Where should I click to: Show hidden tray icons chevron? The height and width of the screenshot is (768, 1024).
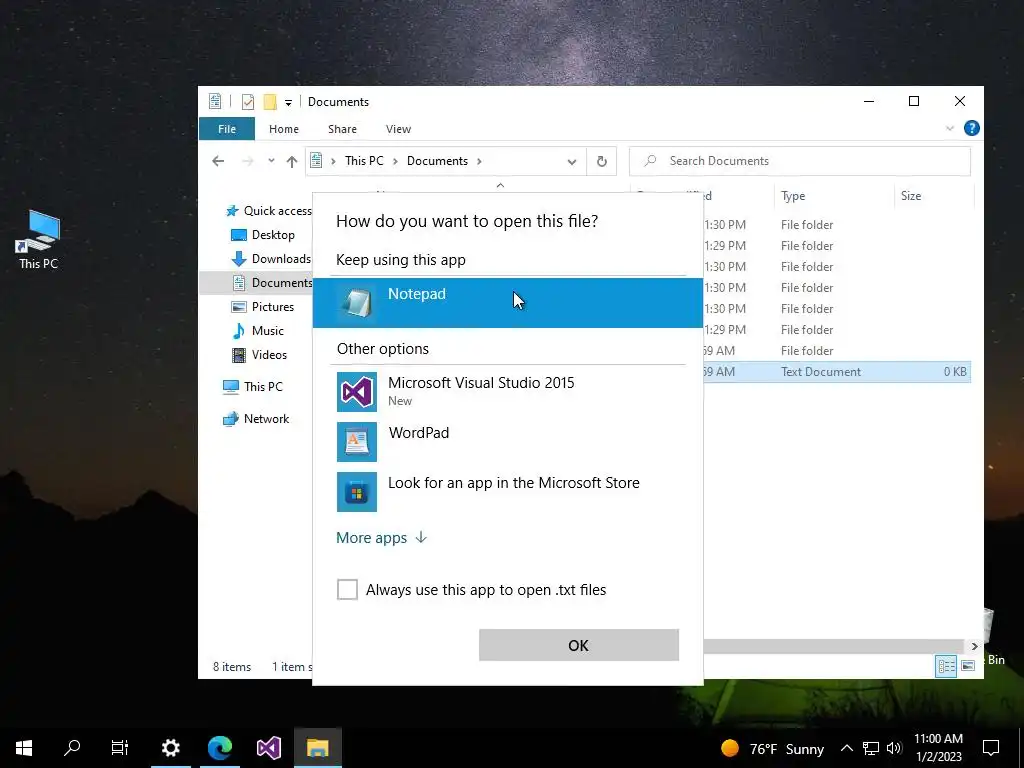pos(846,748)
